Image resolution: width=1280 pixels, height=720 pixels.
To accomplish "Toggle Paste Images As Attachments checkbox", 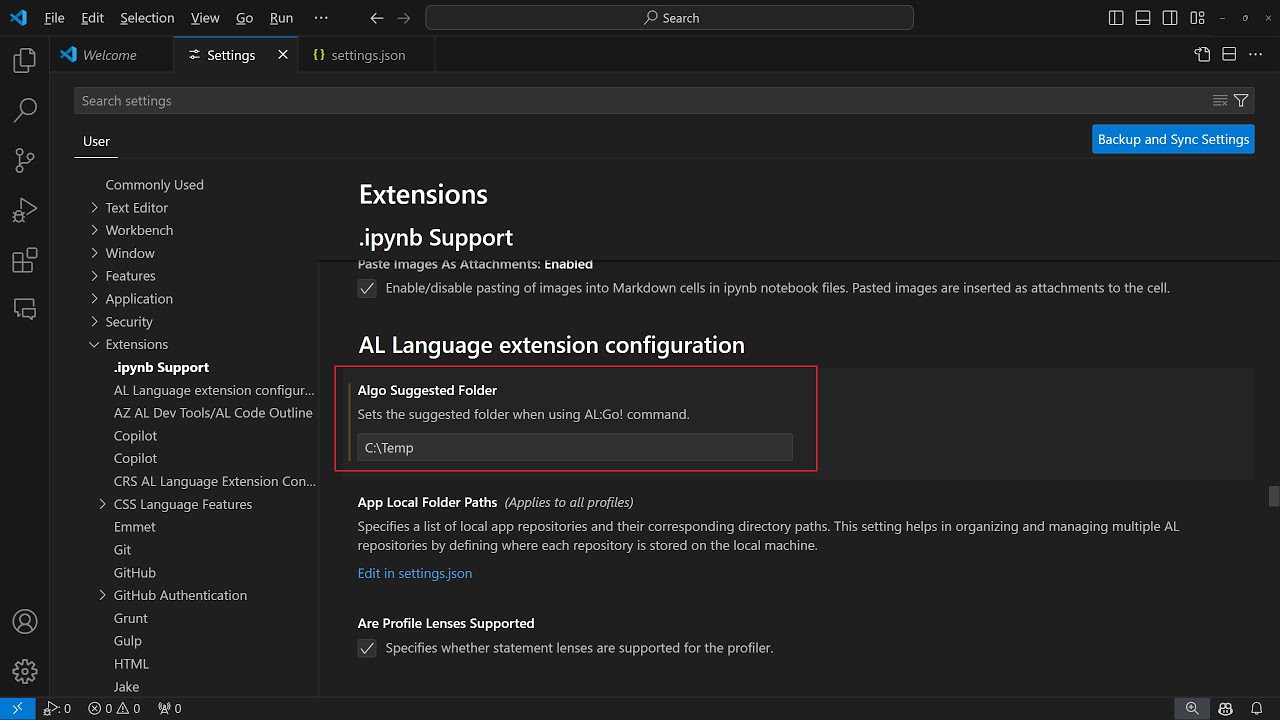I will coord(367,288).
